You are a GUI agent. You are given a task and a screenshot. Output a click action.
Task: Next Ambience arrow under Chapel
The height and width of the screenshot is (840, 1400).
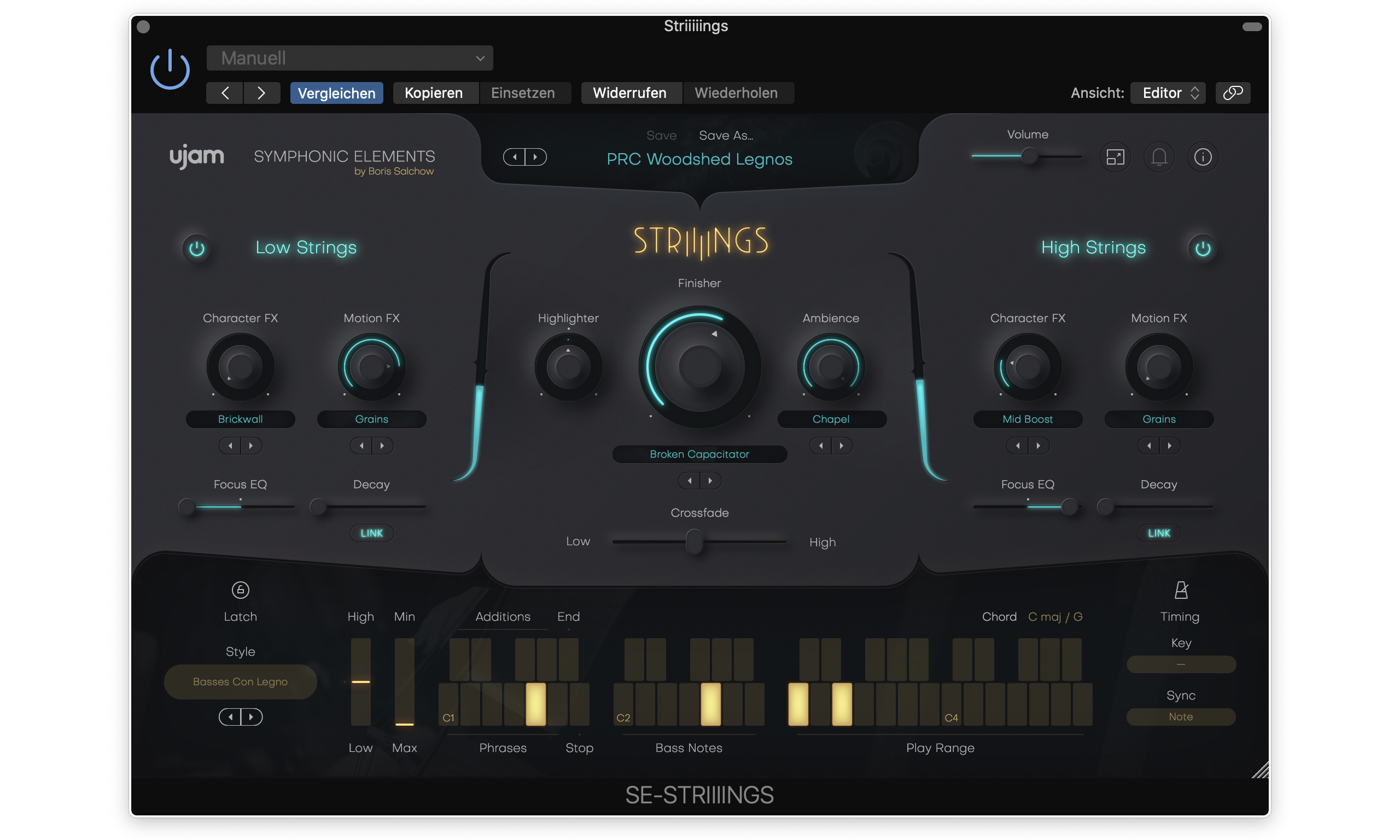842,446
